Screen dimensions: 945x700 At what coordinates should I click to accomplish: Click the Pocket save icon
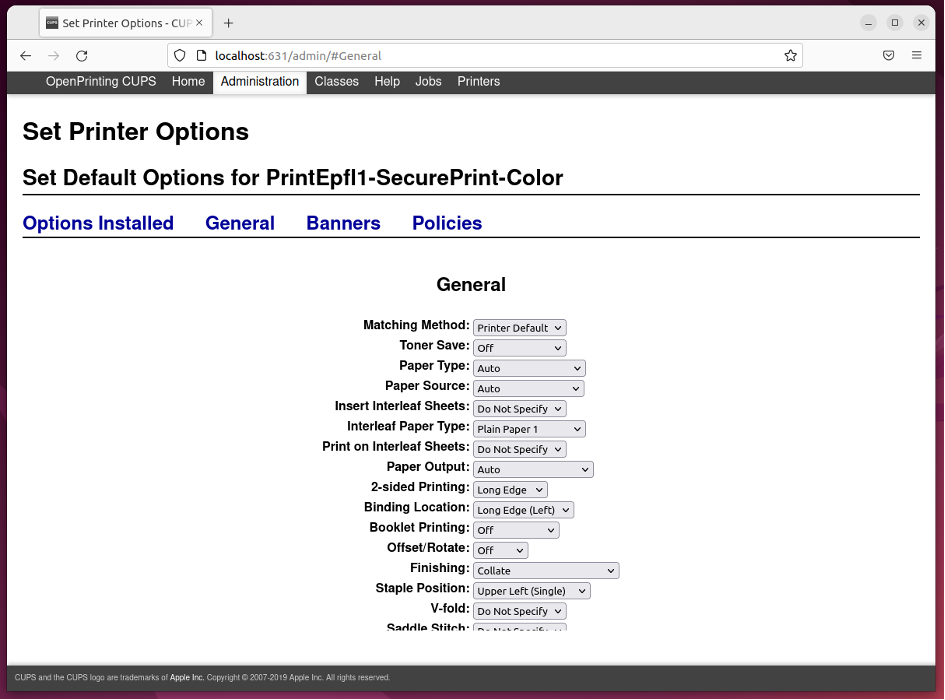[888, 56]
